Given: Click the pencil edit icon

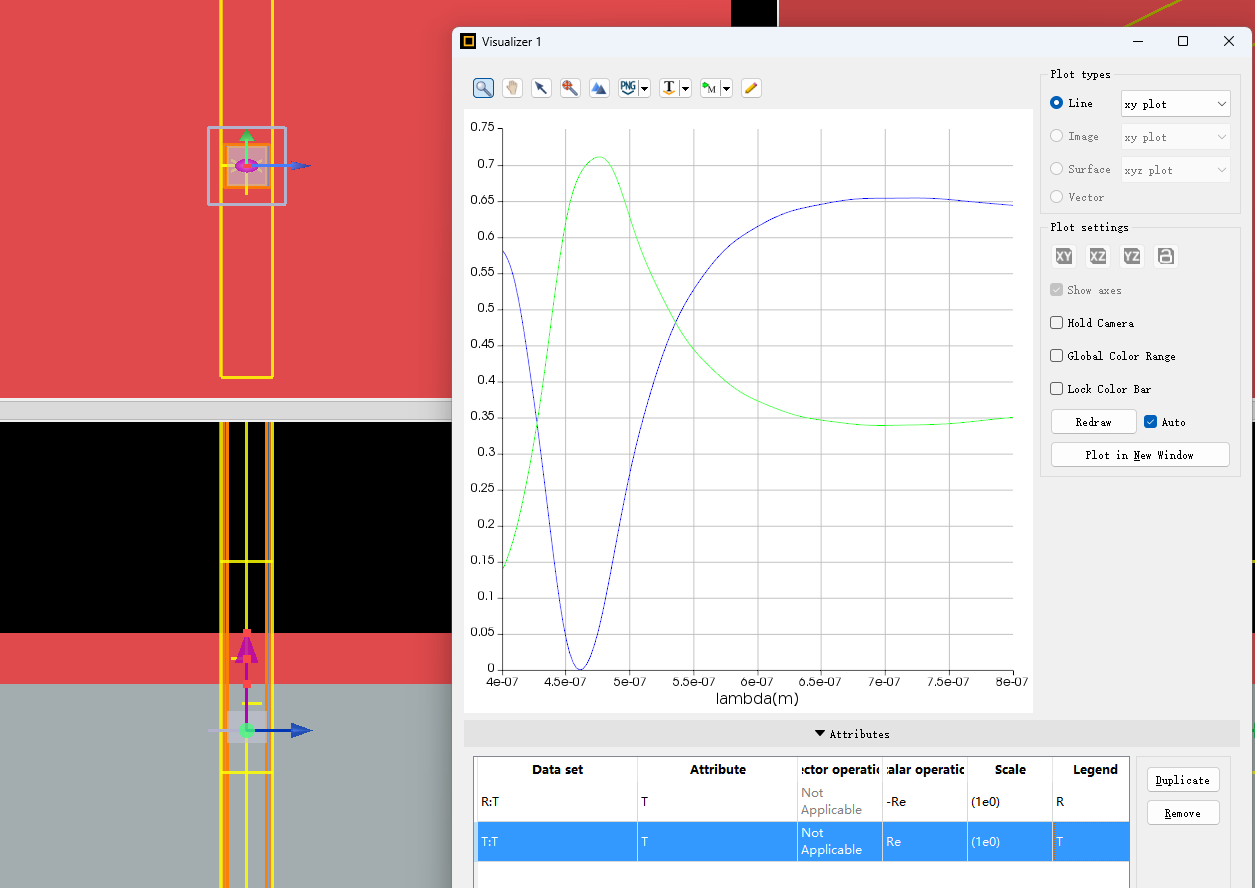Looking at the screenshot, I should [752, 88].
